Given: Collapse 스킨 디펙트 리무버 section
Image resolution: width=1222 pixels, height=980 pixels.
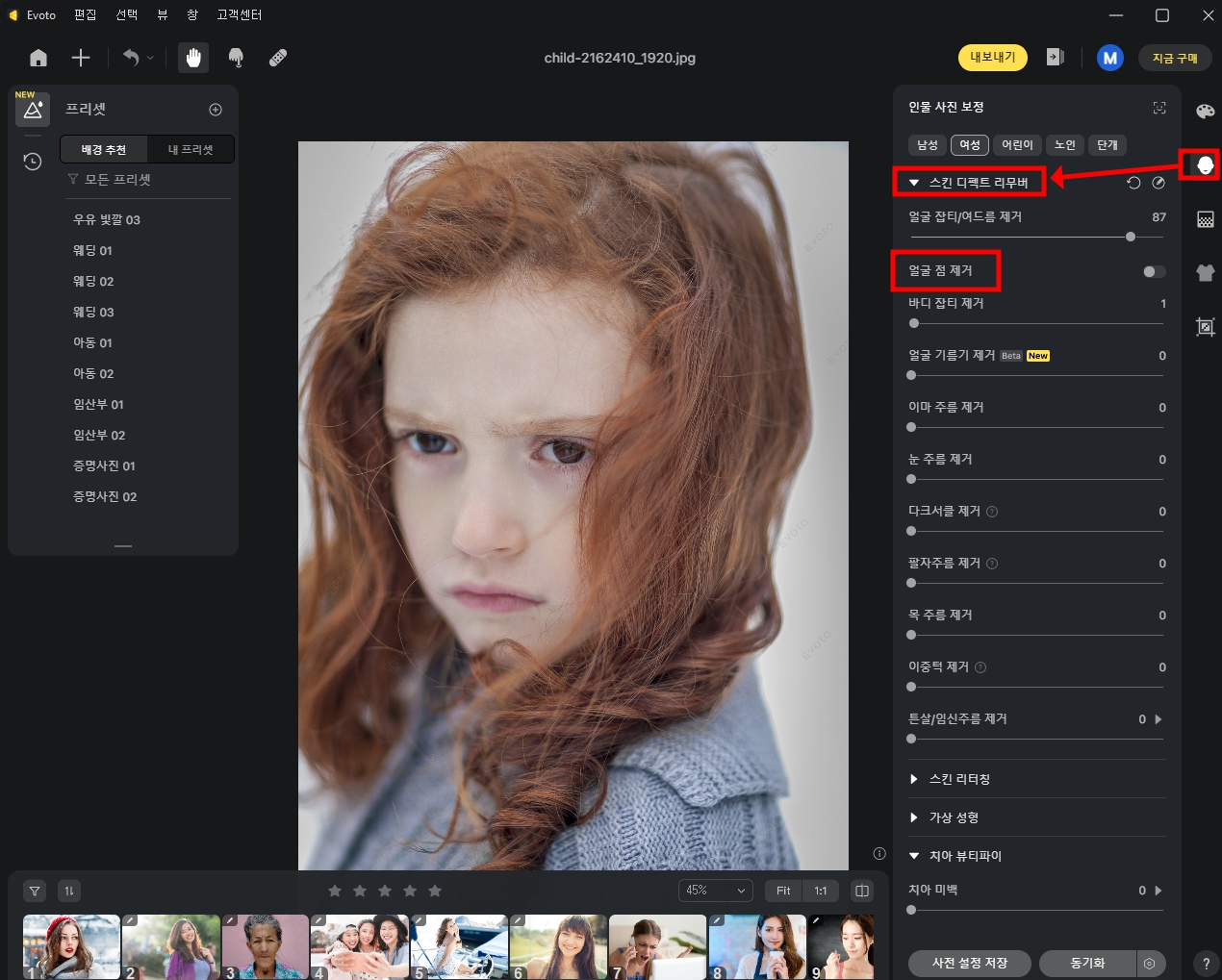Looking at the screenshot, I should [x=914, y=183].
